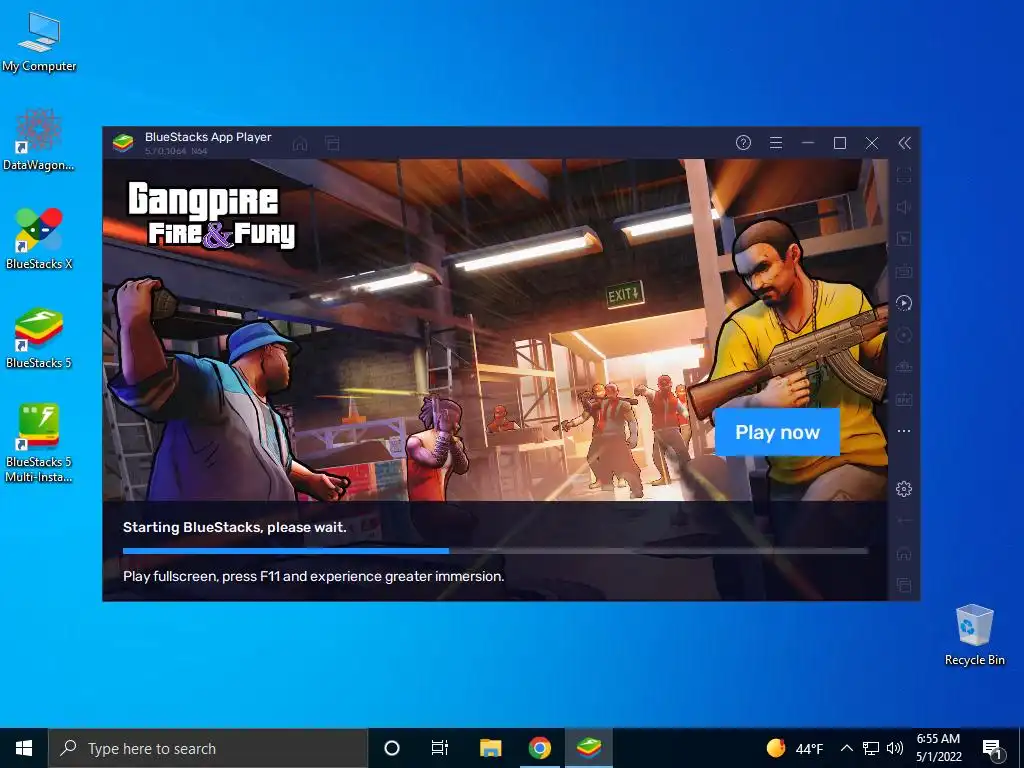
Task: Open the weather widget showing 44°F
Action: tap(795, 748)
